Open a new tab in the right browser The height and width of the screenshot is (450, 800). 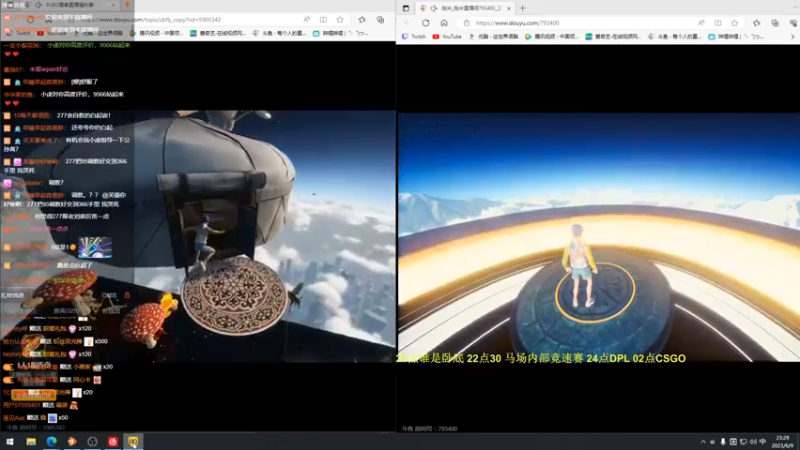(x=522, y=8)
